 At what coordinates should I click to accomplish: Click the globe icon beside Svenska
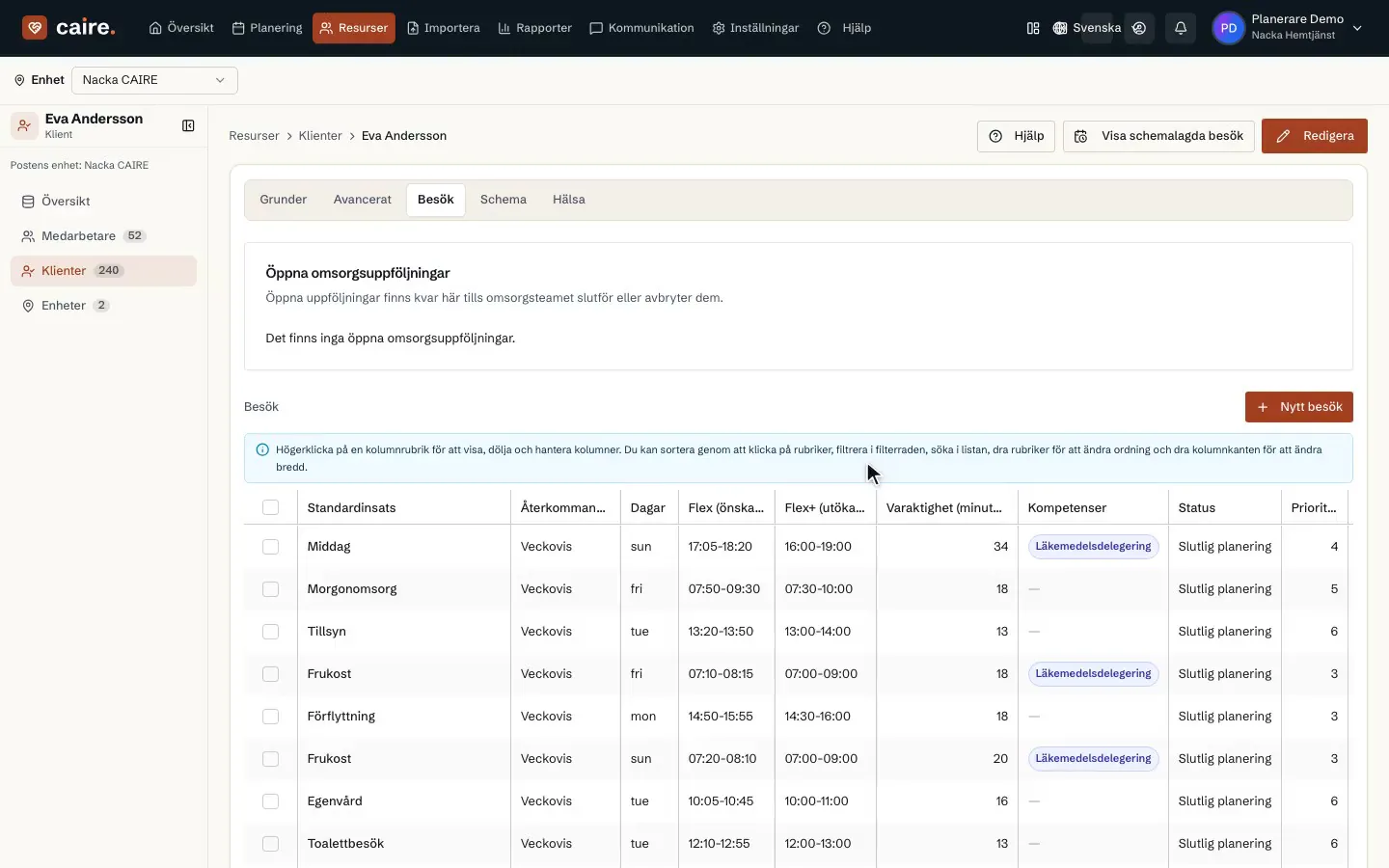(1060, 28)
